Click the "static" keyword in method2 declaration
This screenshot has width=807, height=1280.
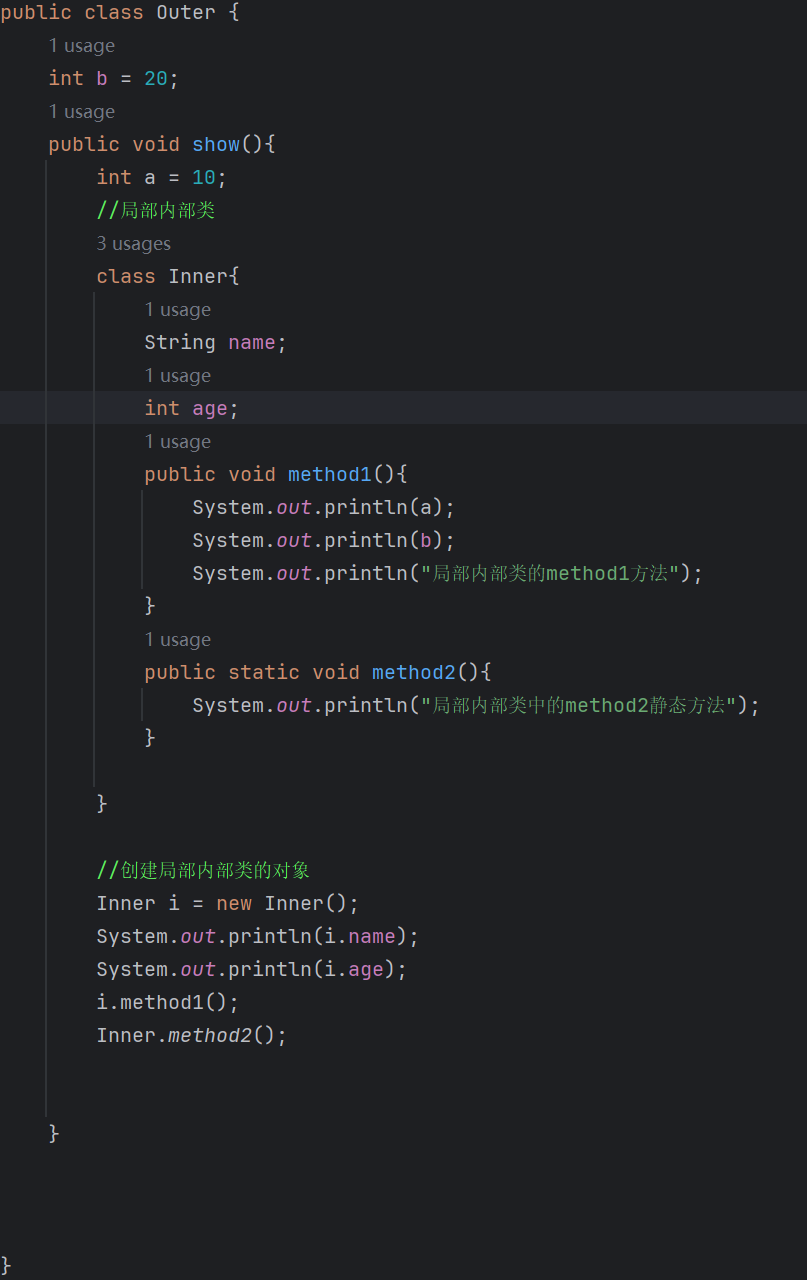264,673
